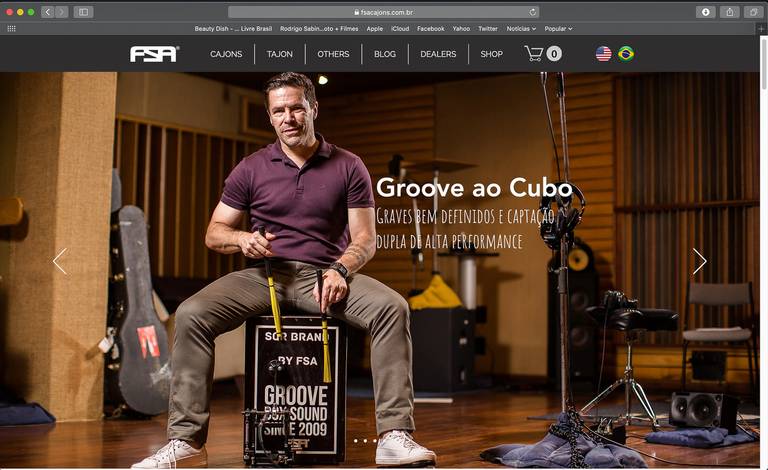The height and width of the screenshot is (470, 768).
Task: Open the shopping cart icon
Action: [535, 53]
